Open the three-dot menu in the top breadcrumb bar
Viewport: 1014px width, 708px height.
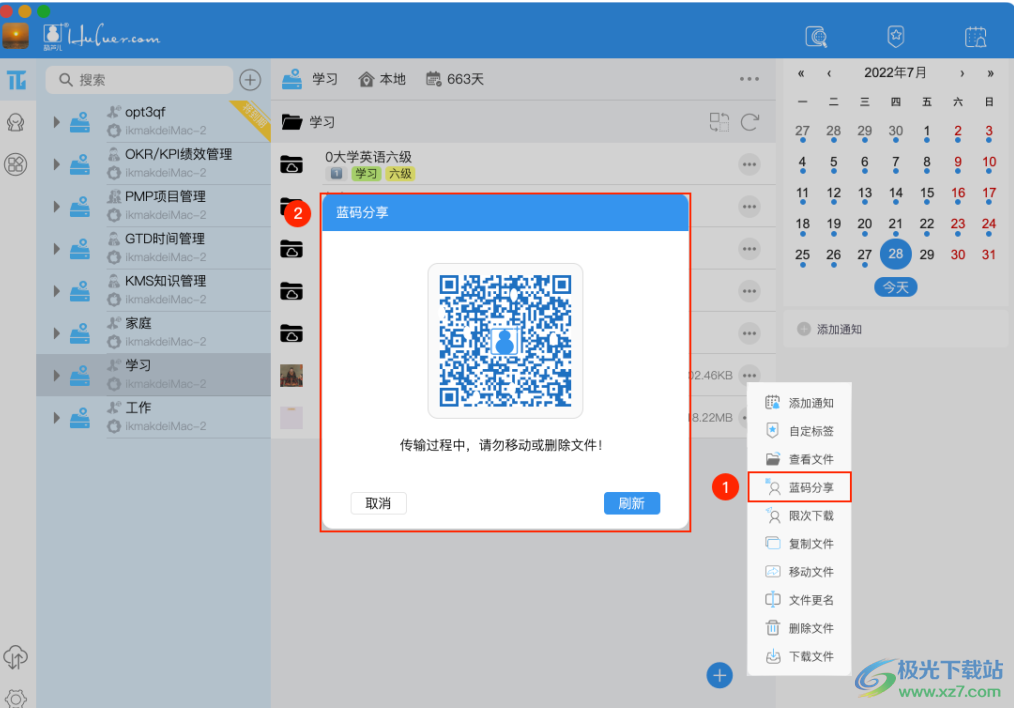click(x=750, y=79)
